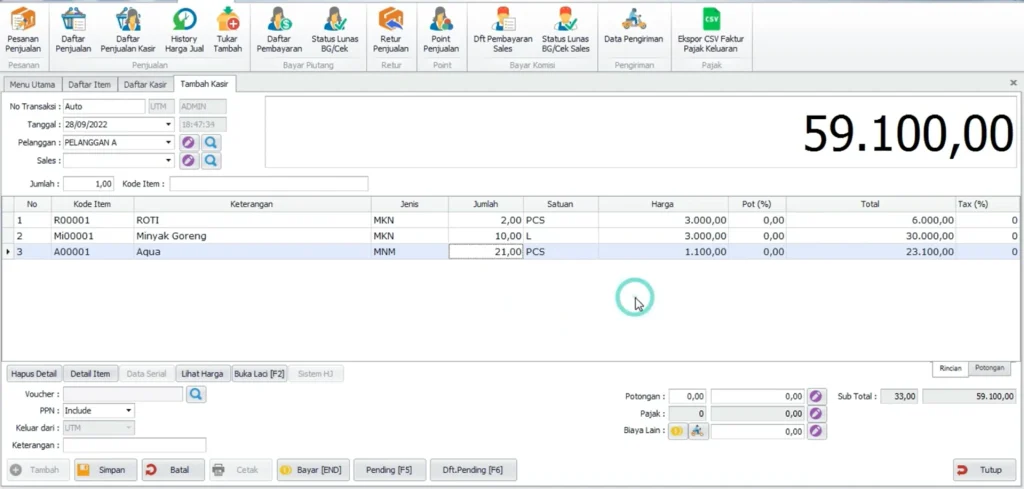Click the edit icon beside Sales
The width and height of the screenshot is (1024, 489).
[190, 160]
